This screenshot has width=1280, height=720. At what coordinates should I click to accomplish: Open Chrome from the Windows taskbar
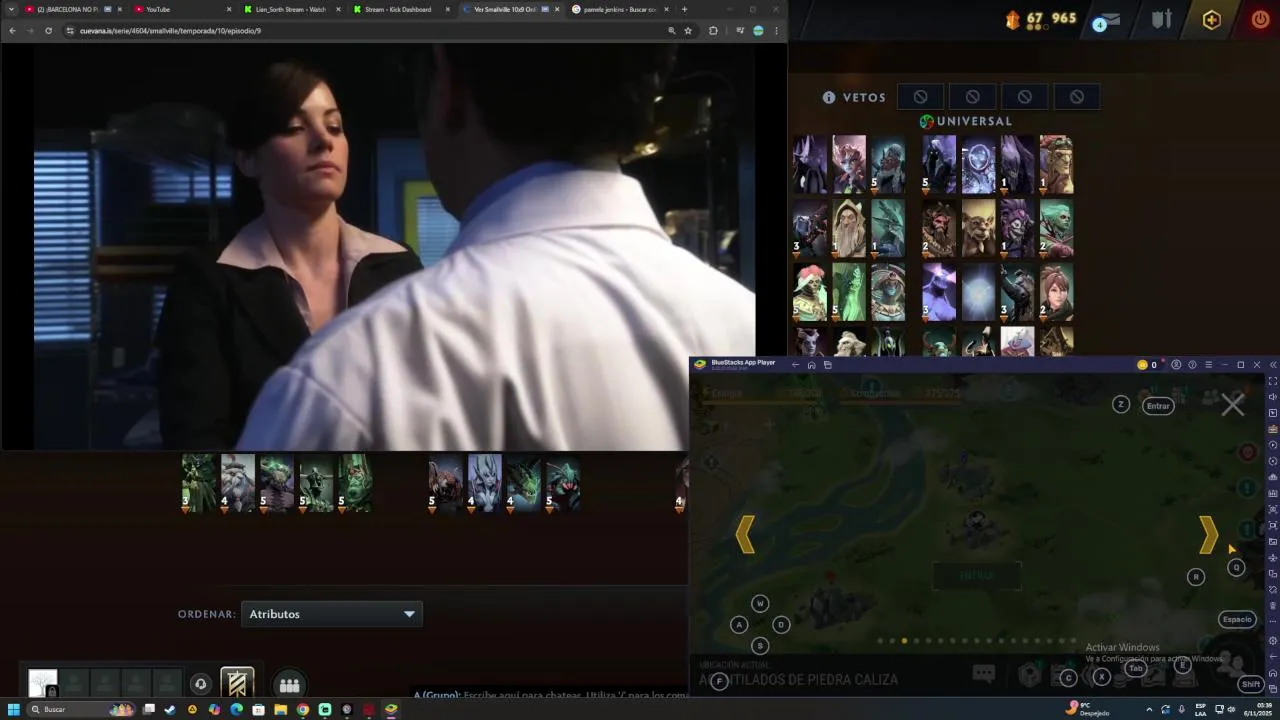click(x=302, y=709)
